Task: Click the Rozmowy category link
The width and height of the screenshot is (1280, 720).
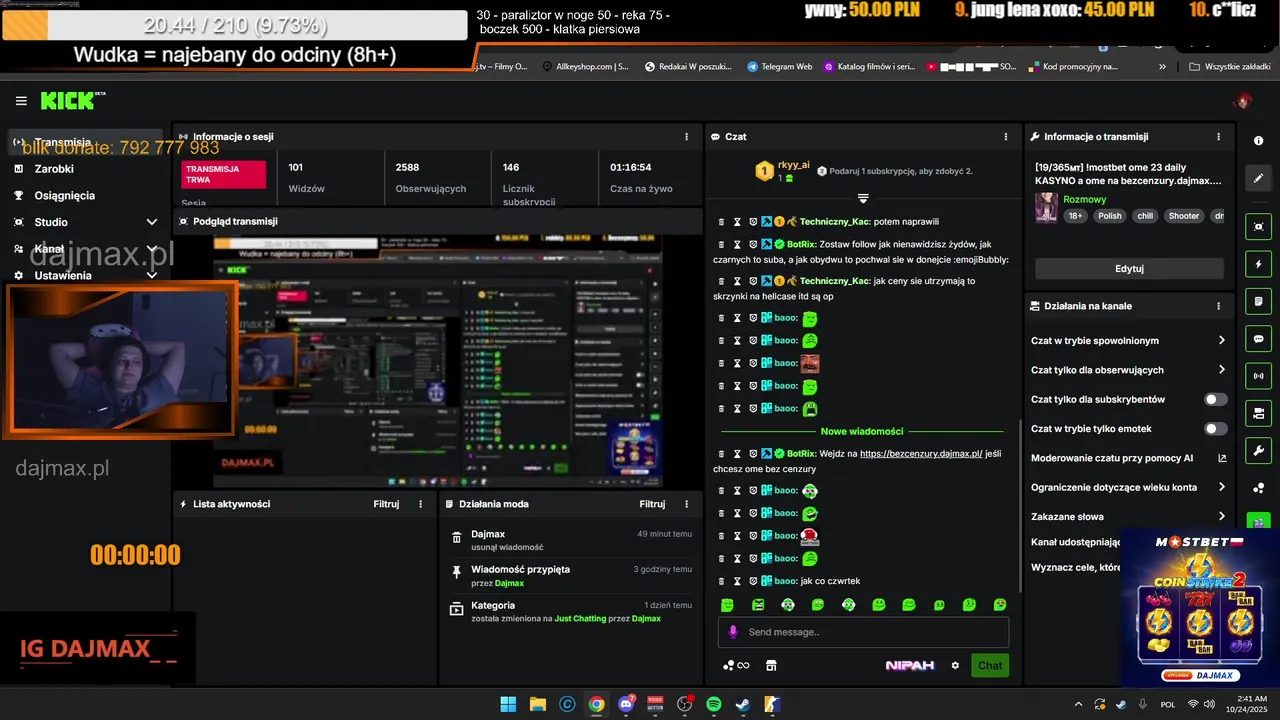Action: coord(1085,199)
